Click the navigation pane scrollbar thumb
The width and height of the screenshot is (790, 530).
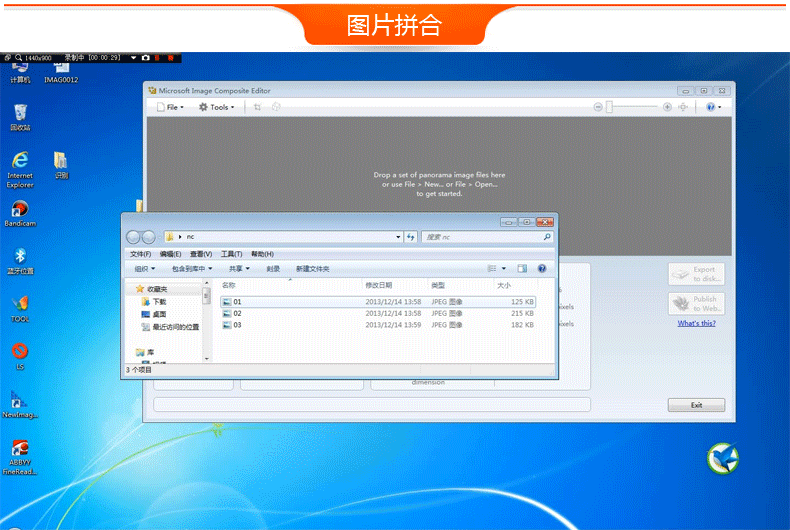[206, 296]
